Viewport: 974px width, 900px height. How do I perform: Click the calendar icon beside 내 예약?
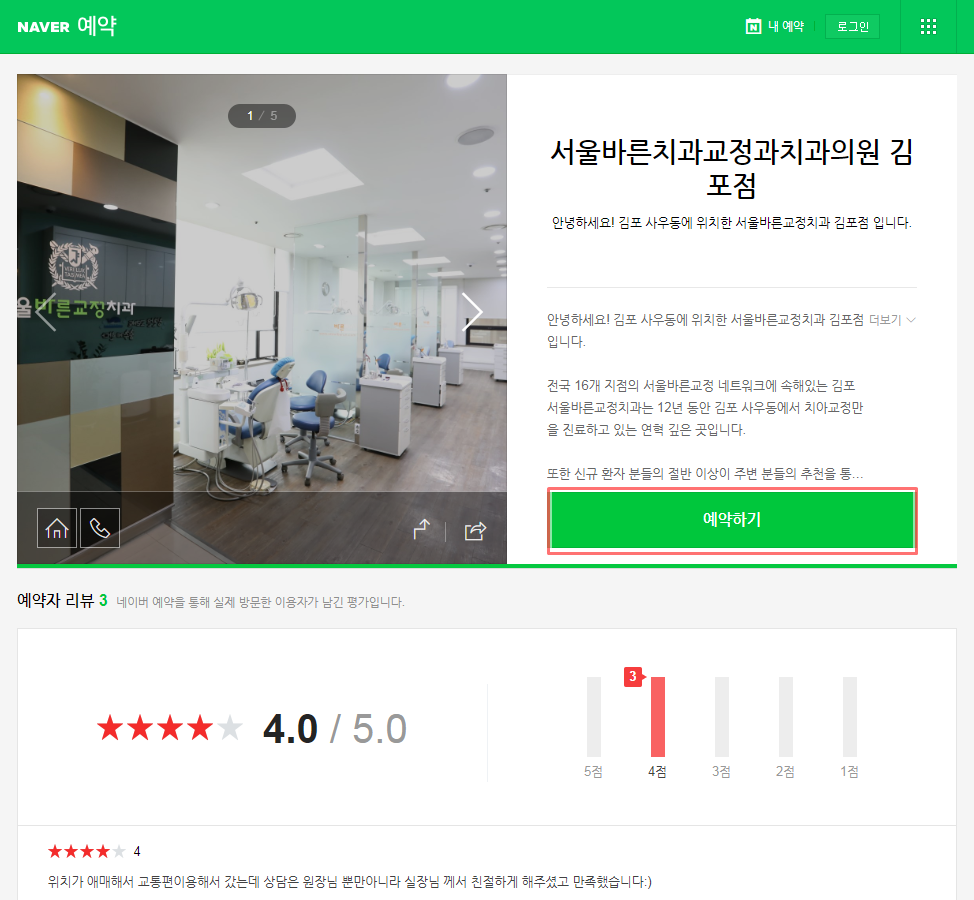pos(753,27)
